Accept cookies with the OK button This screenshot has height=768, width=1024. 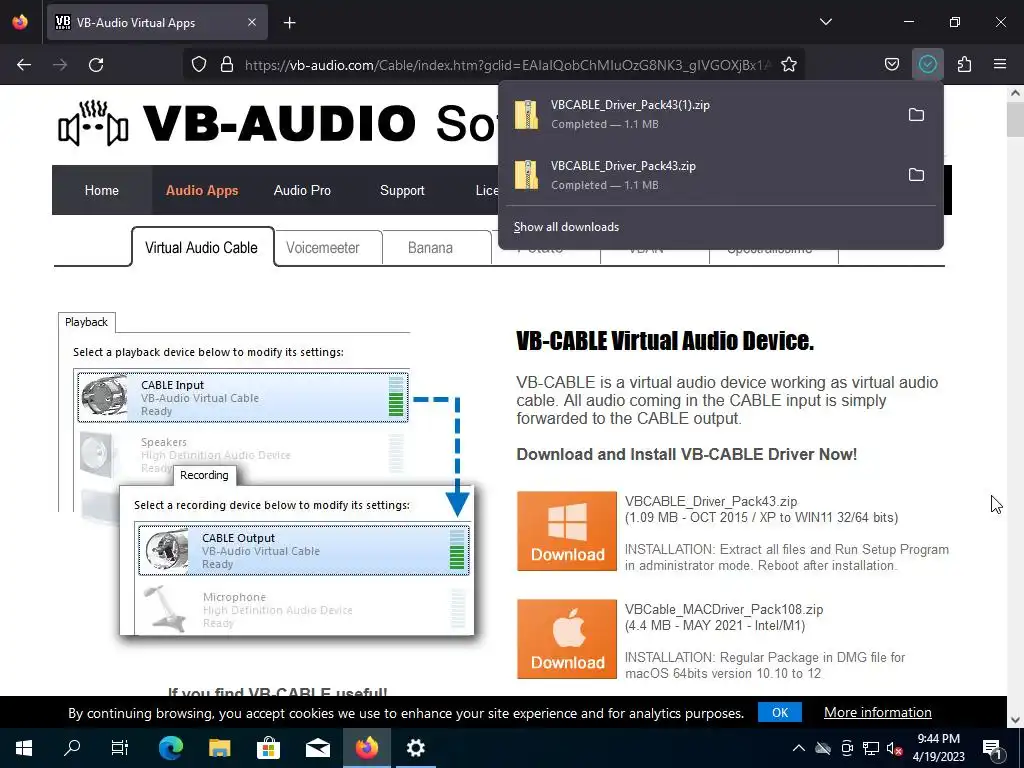click(780, 712)
